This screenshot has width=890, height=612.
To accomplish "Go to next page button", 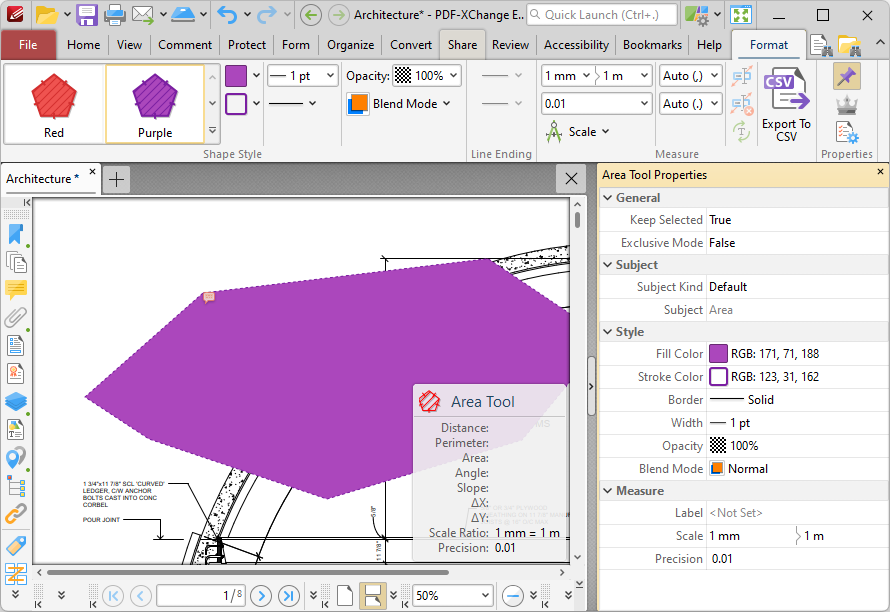I will (261, 596).
